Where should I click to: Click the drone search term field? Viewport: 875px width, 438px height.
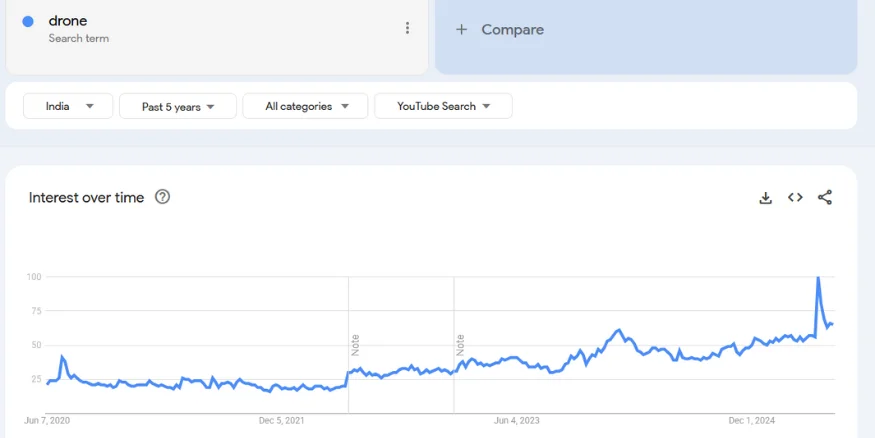coord(68,21)
